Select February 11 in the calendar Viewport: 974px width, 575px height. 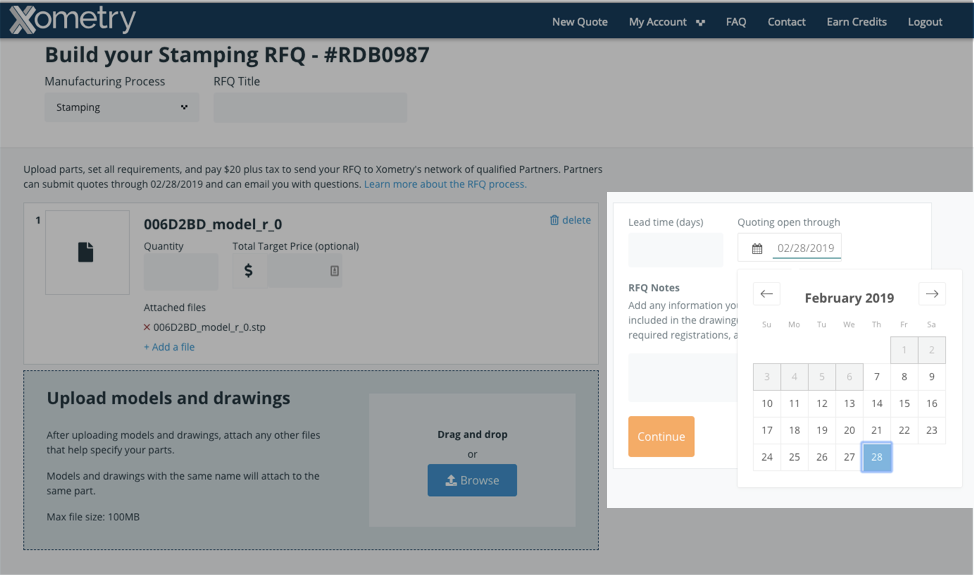(794, 404)
